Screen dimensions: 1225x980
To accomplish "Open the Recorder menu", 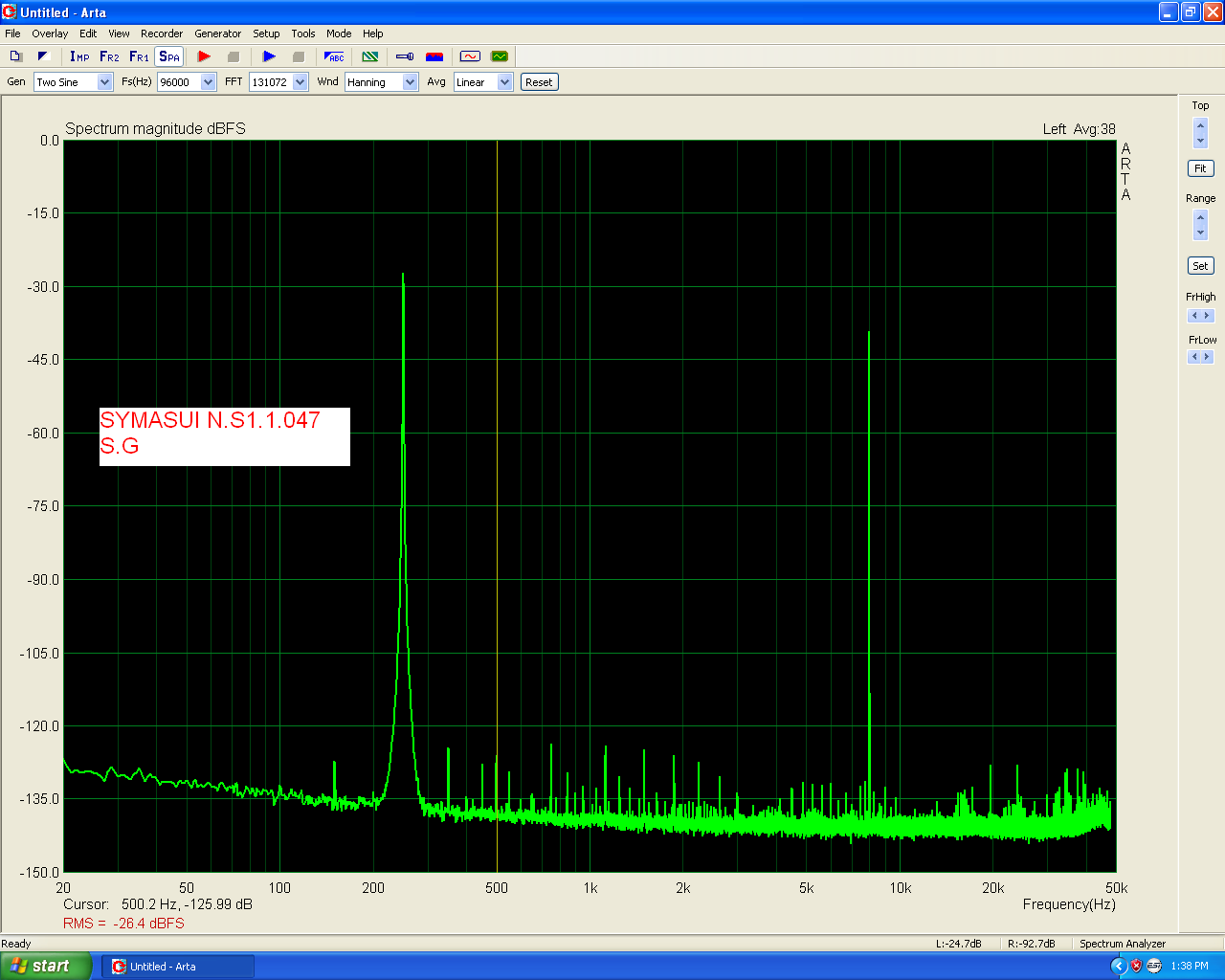I will tap(162, 33).
